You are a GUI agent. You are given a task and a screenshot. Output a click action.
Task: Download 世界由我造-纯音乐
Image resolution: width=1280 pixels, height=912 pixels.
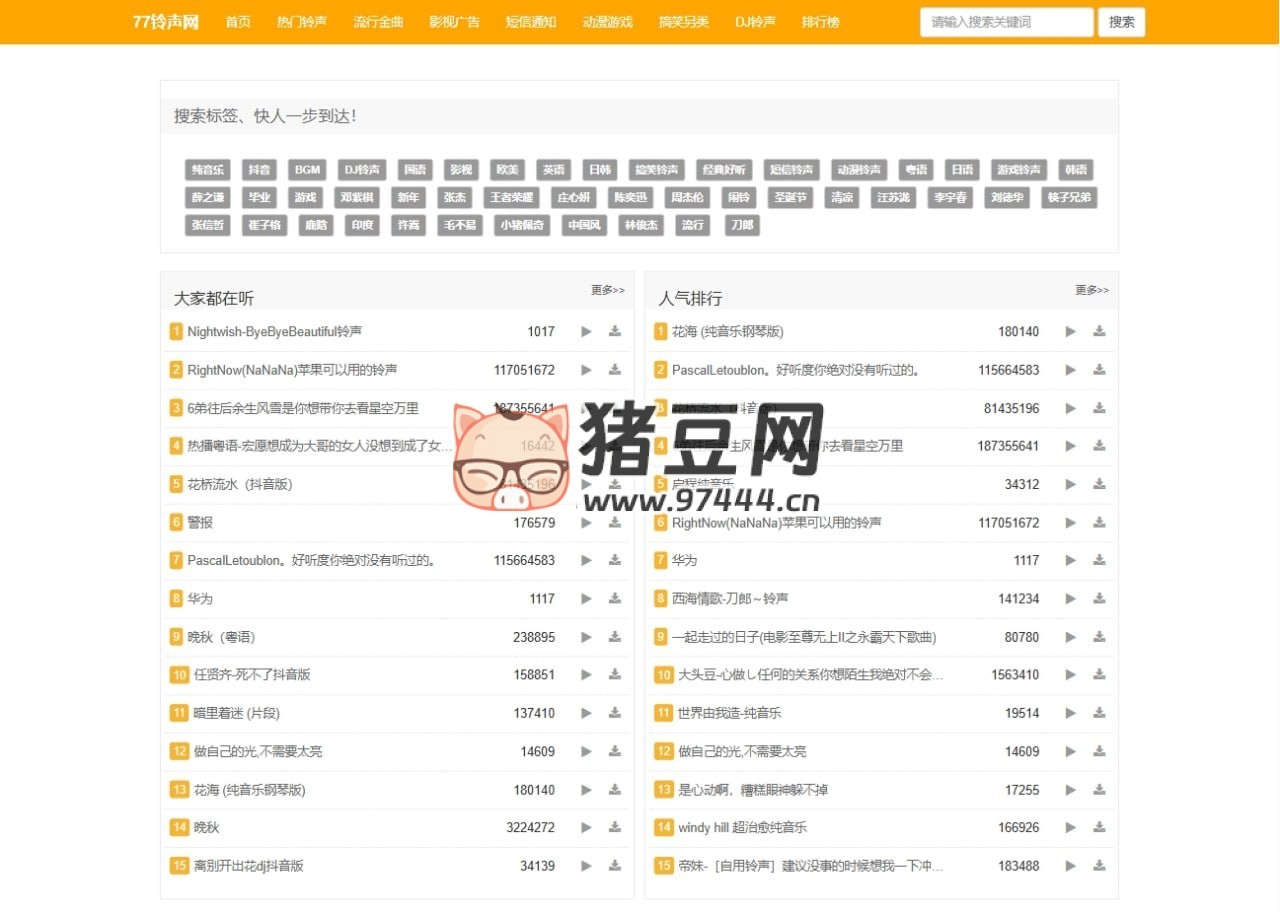1099,713
